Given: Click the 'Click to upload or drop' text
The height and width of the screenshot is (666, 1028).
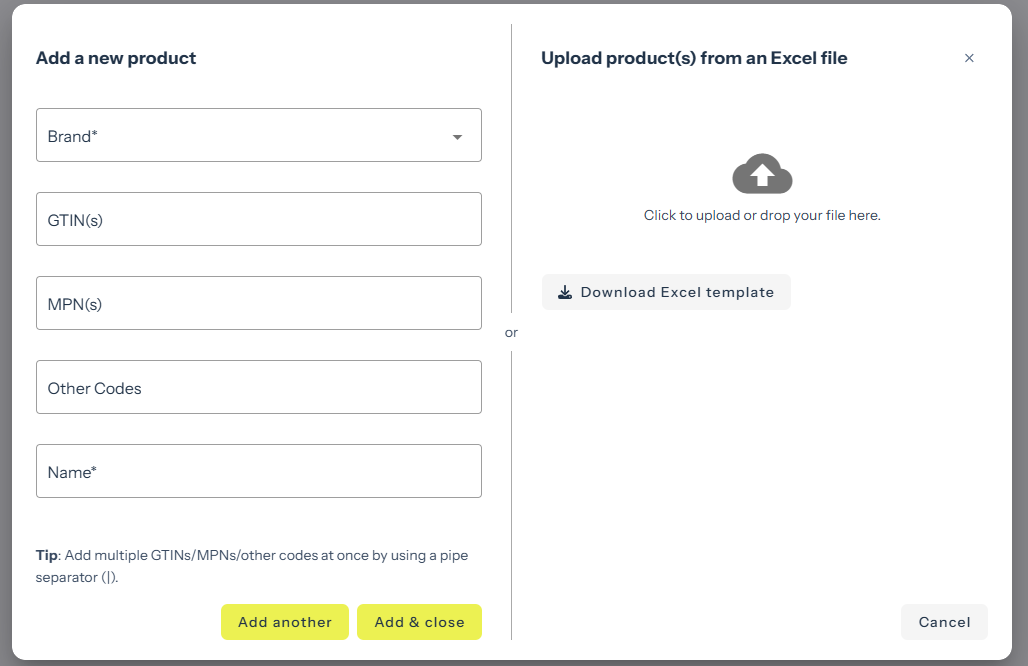Looking at the screenshot, I should [x=762, y=215].
